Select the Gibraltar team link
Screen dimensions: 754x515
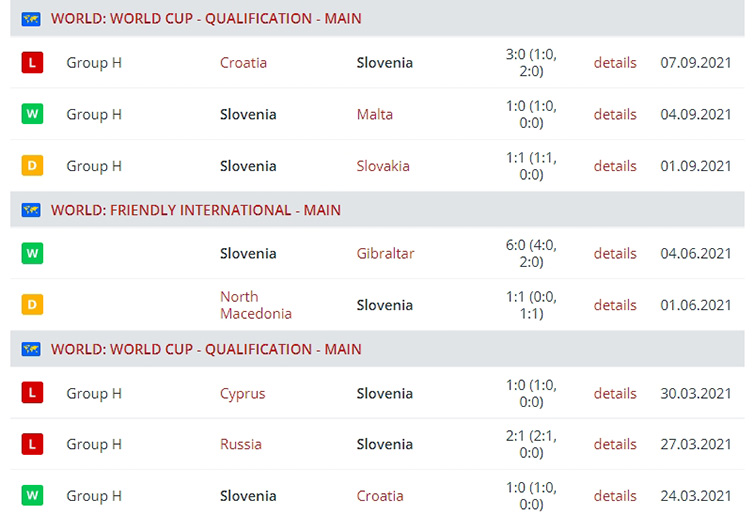[385, 253]
